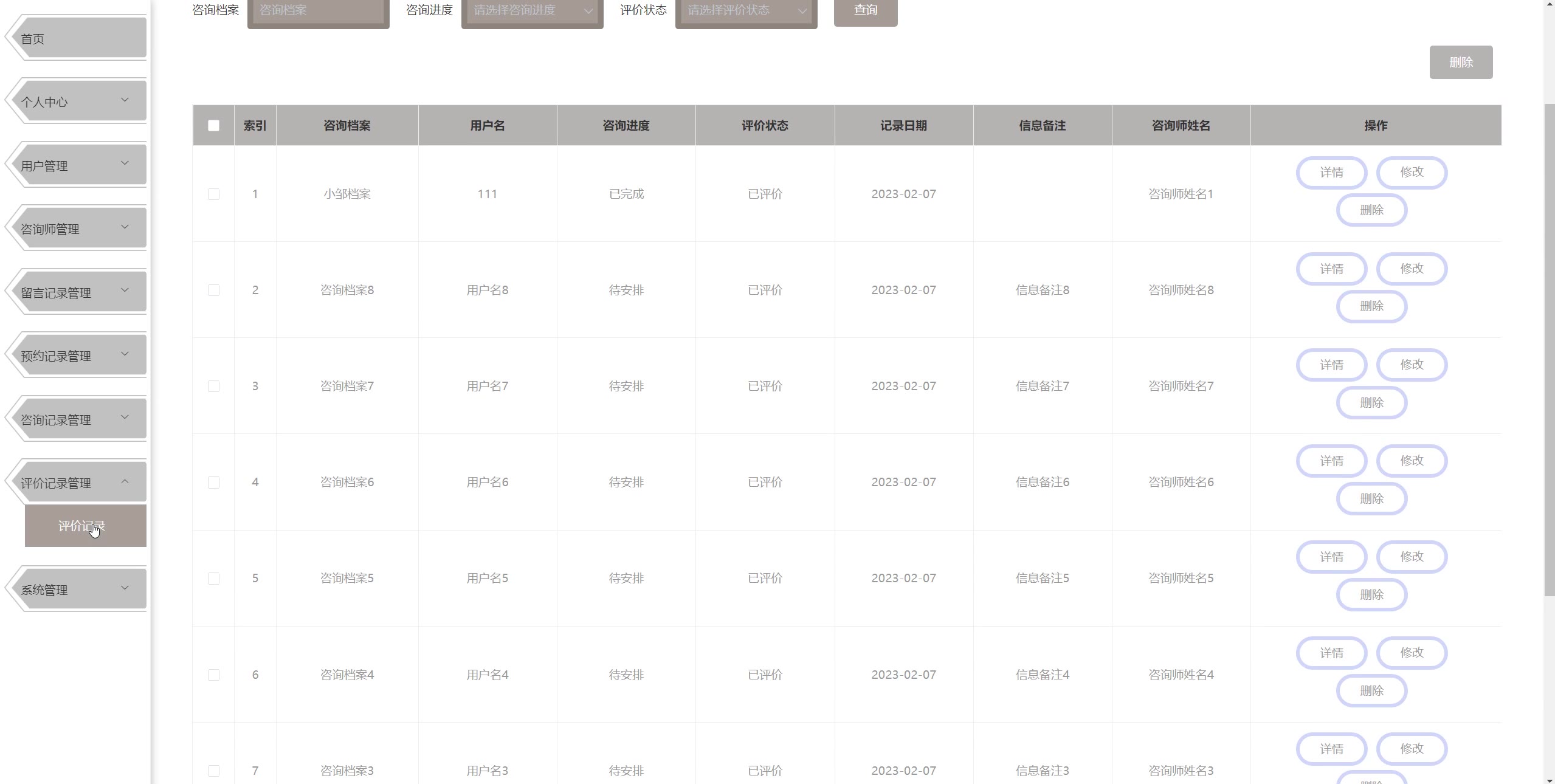Click the 查询 search button

coord(865,11)
